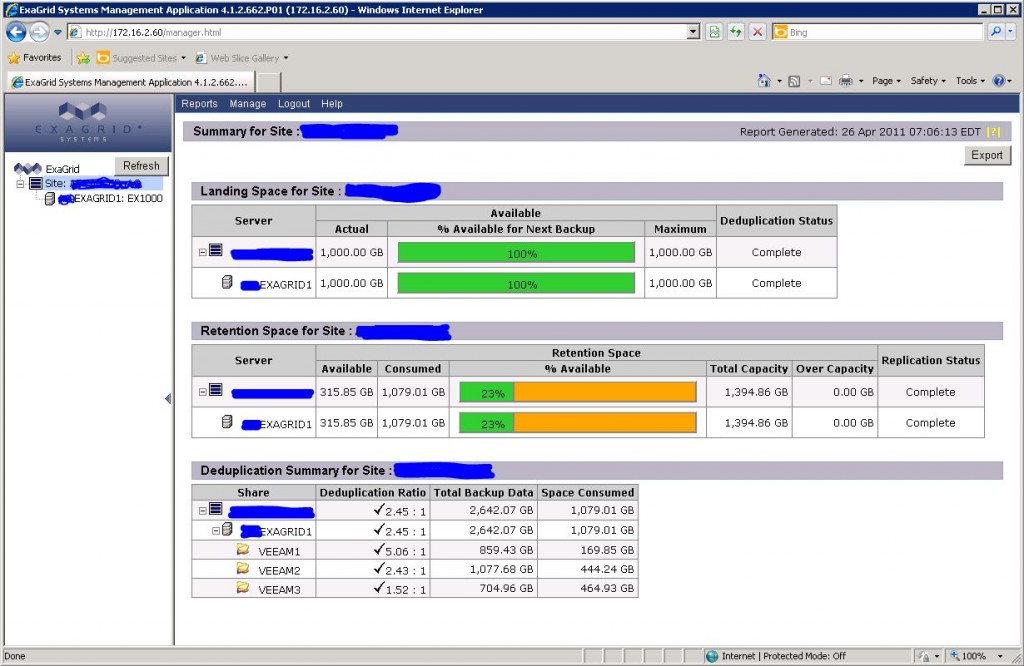Open the Page menu

(886, 81)
